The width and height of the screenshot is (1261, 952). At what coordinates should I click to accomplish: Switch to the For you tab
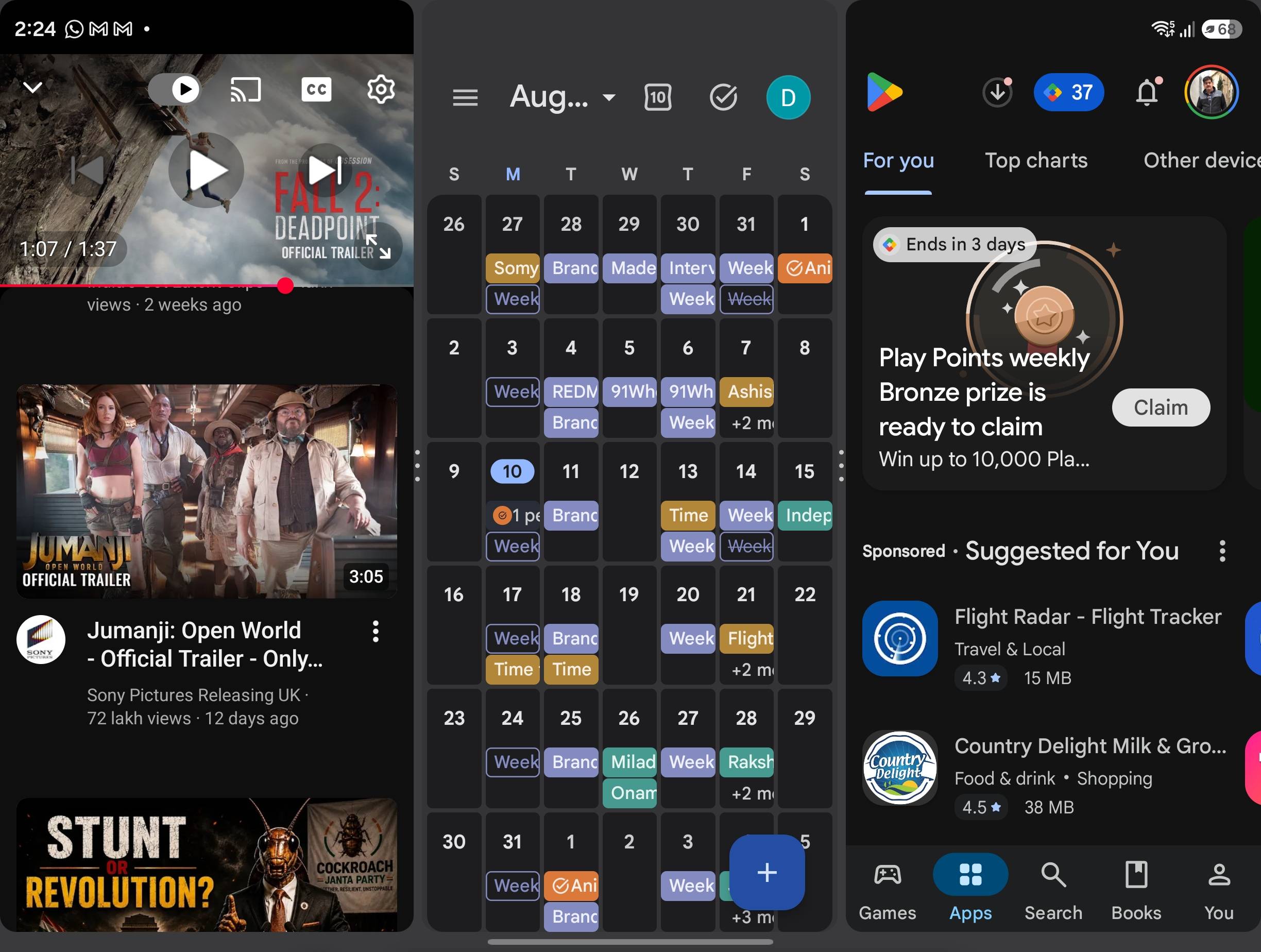[898, 161]
